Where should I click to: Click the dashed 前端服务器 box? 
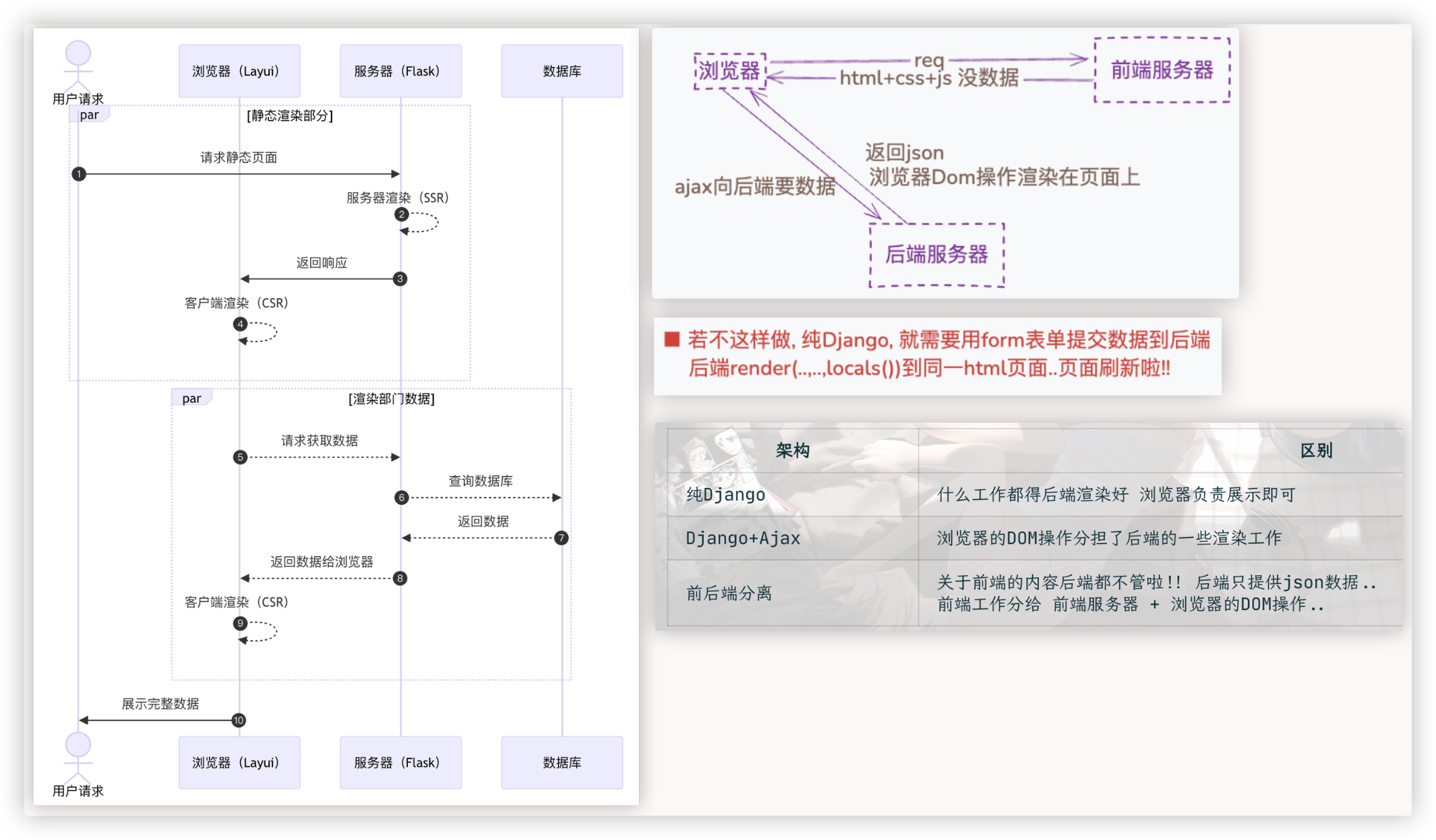1162,70
